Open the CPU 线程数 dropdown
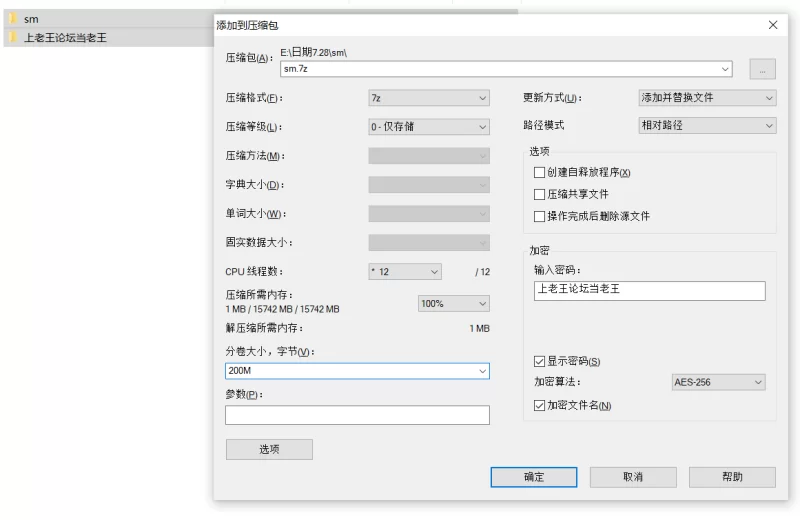This screenshot has height=520, width=800. pyautogui.click(x=405, y=271)
